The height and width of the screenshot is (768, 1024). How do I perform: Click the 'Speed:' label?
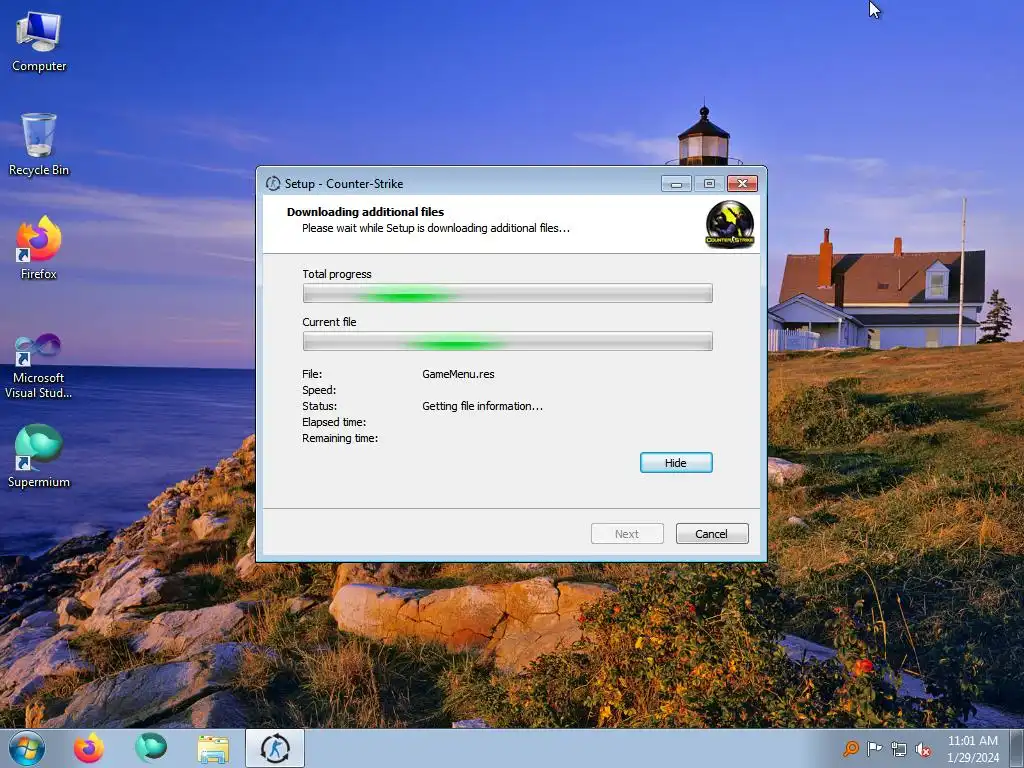click(319, 390)
